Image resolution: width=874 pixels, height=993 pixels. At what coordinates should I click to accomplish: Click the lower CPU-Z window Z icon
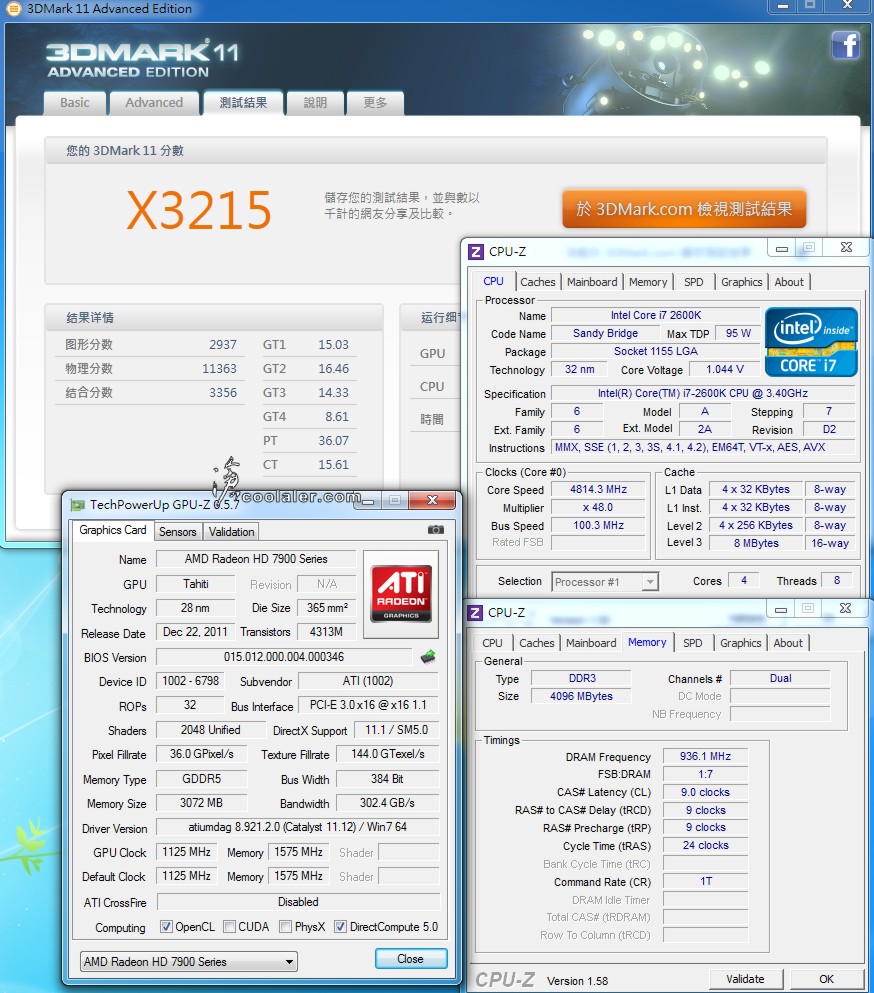pos(475,612)
